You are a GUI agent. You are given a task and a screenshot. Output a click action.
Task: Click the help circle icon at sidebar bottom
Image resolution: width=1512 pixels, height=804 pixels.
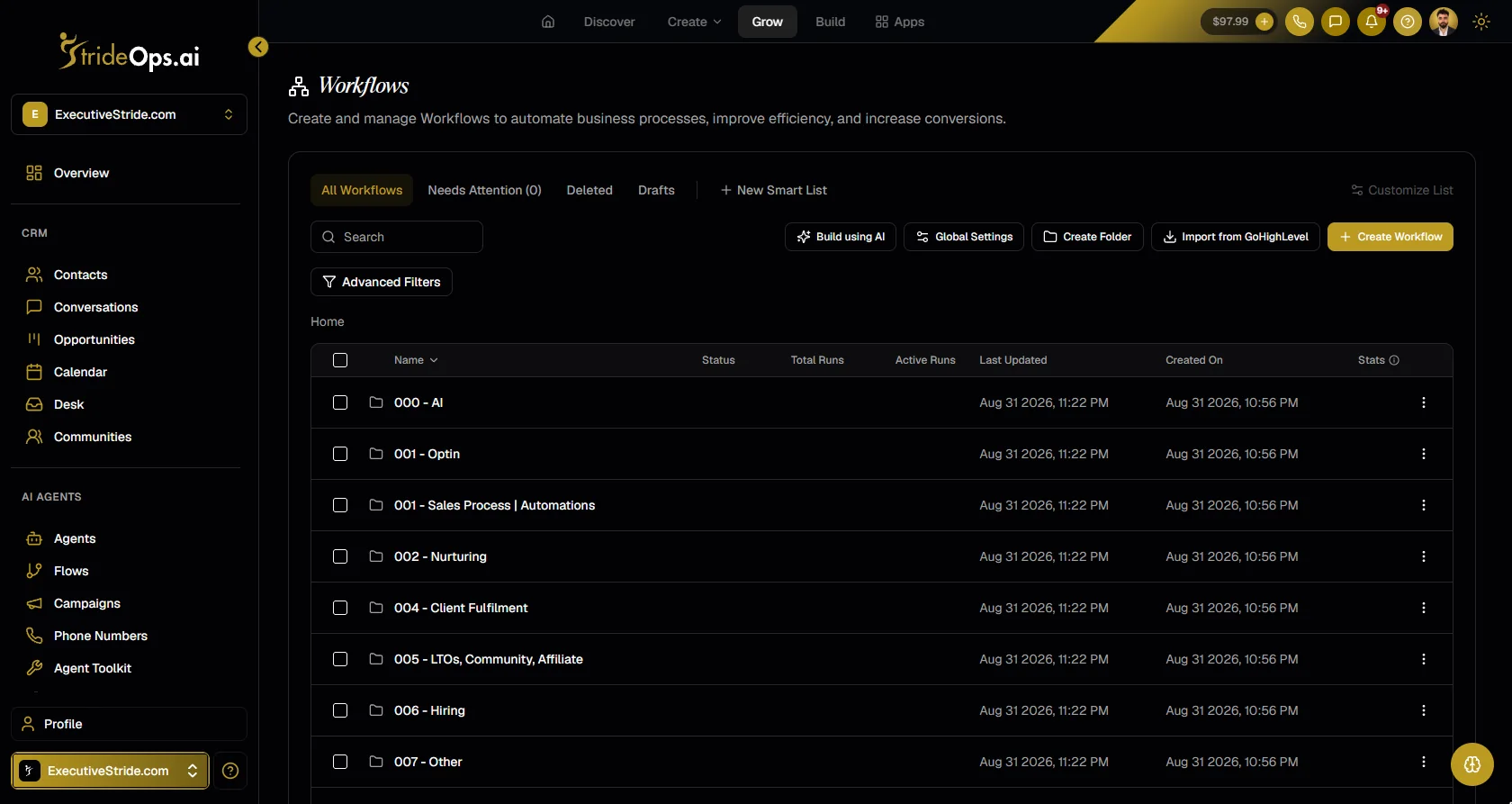click(230, 771)
